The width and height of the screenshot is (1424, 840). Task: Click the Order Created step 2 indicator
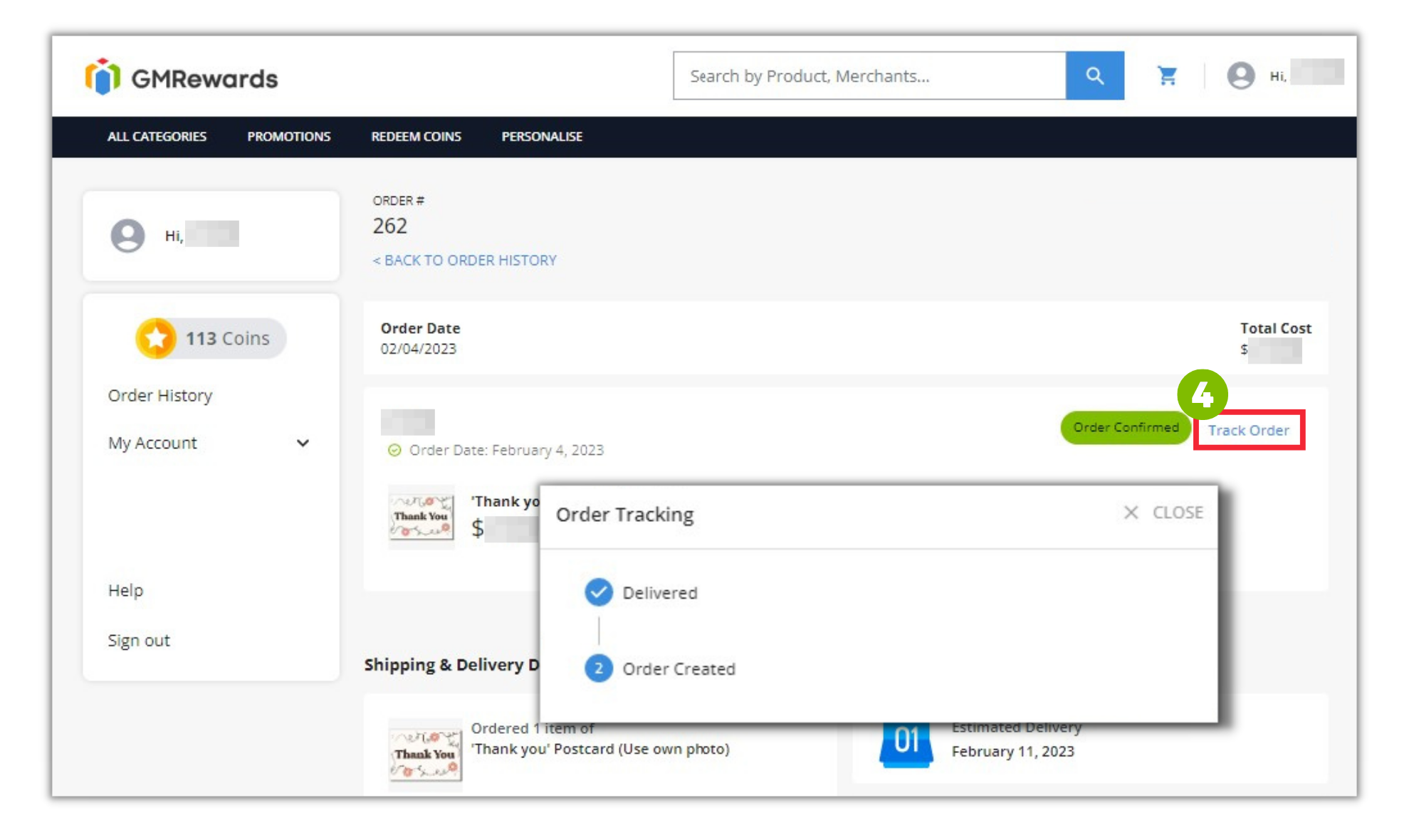(598, 668)
